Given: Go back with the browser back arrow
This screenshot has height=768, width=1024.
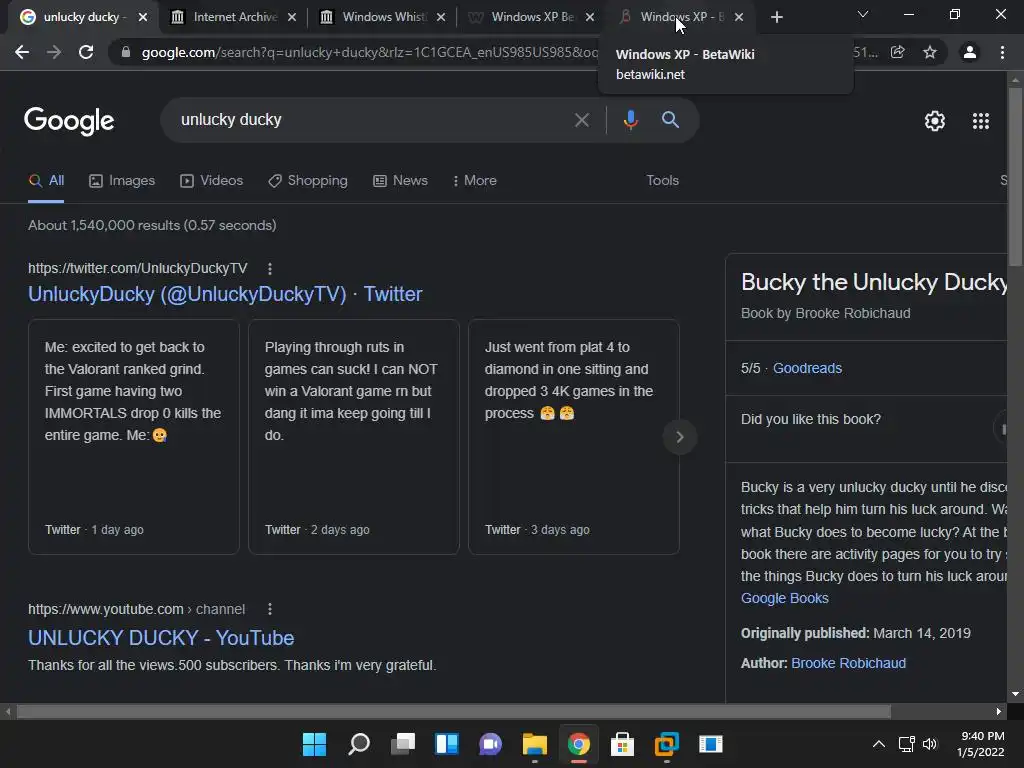Looking at the screenshot, I should [x=22, y=52].
